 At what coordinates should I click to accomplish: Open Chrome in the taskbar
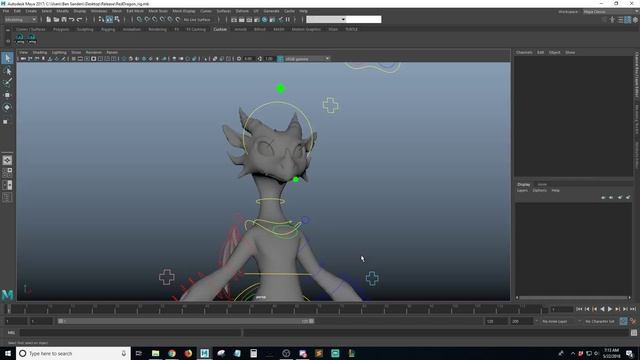(171, 353)
